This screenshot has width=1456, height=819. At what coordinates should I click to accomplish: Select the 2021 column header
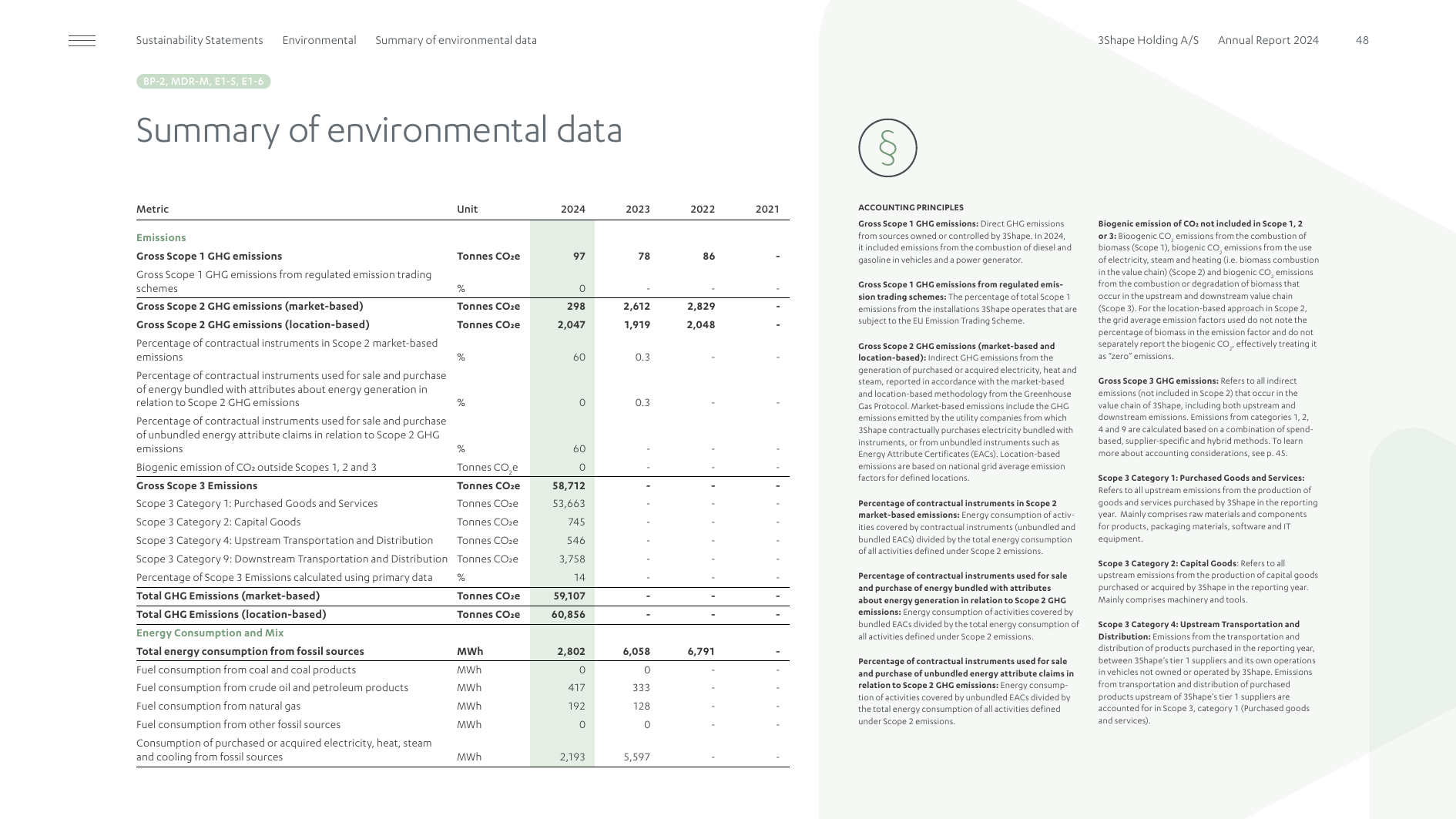[x=767, y=209]
